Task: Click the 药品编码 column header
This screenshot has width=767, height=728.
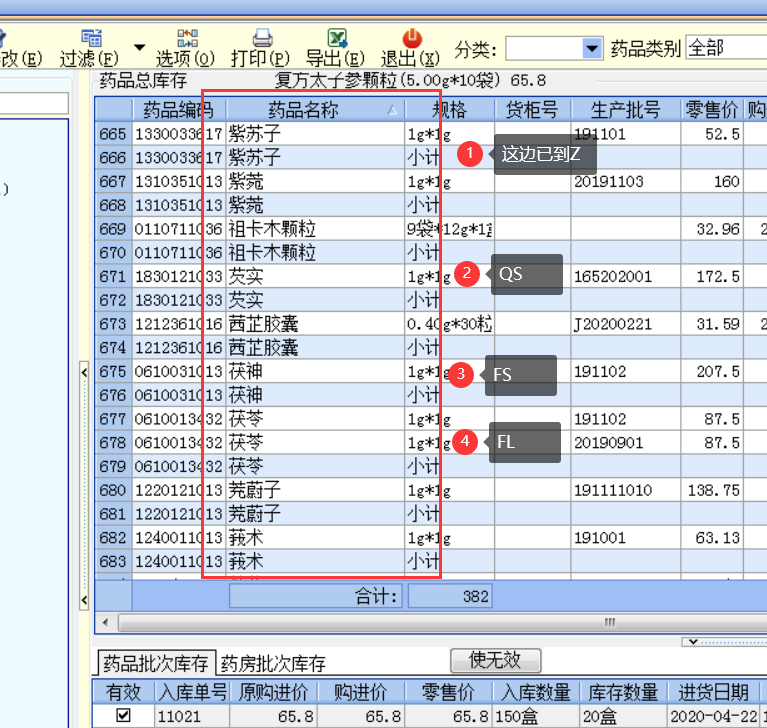Action: [179, 110]
